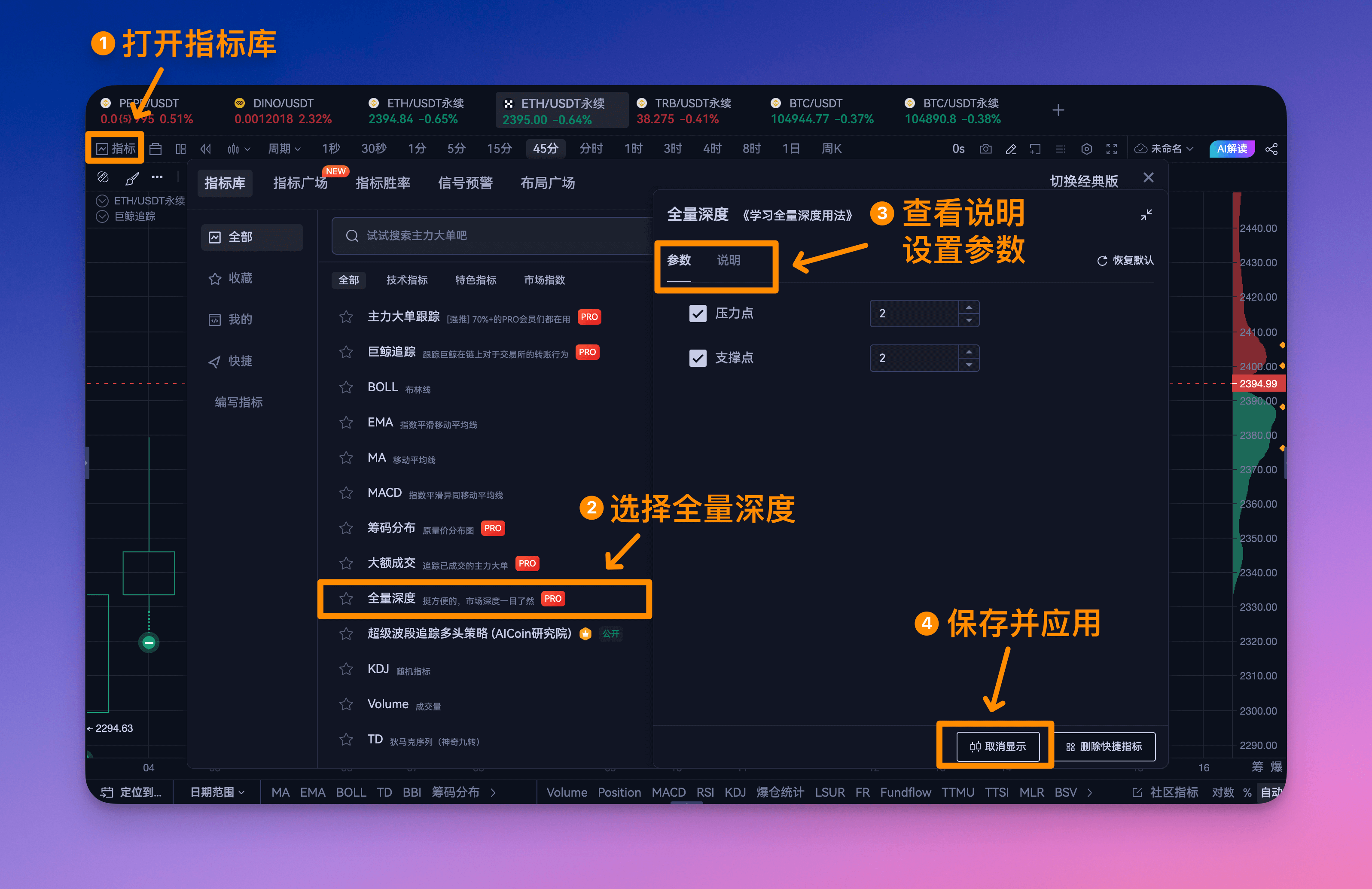Select the 收藏 sidebar category
Screen dimensions: 1372x889
tap(251, 278)
